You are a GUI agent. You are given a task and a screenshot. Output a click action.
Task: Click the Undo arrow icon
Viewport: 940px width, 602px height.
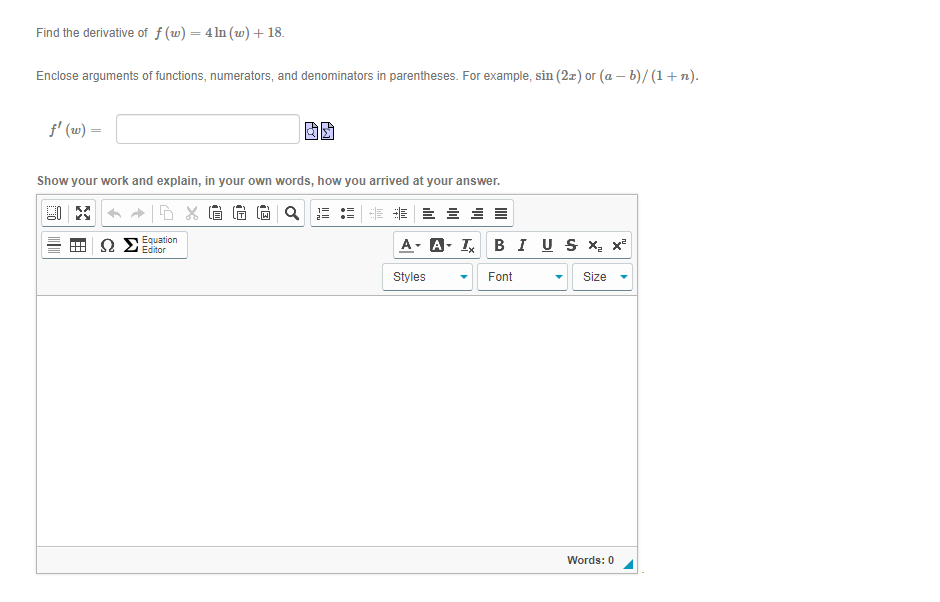114,213
